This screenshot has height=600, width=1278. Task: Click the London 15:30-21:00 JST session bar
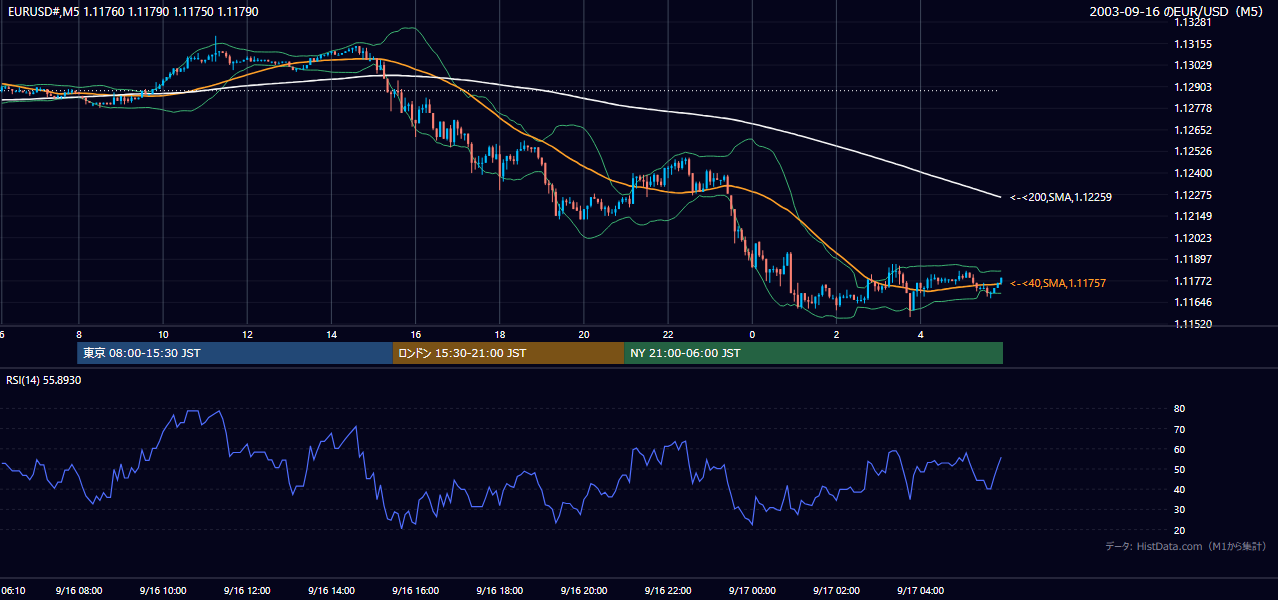coord(508,353)
